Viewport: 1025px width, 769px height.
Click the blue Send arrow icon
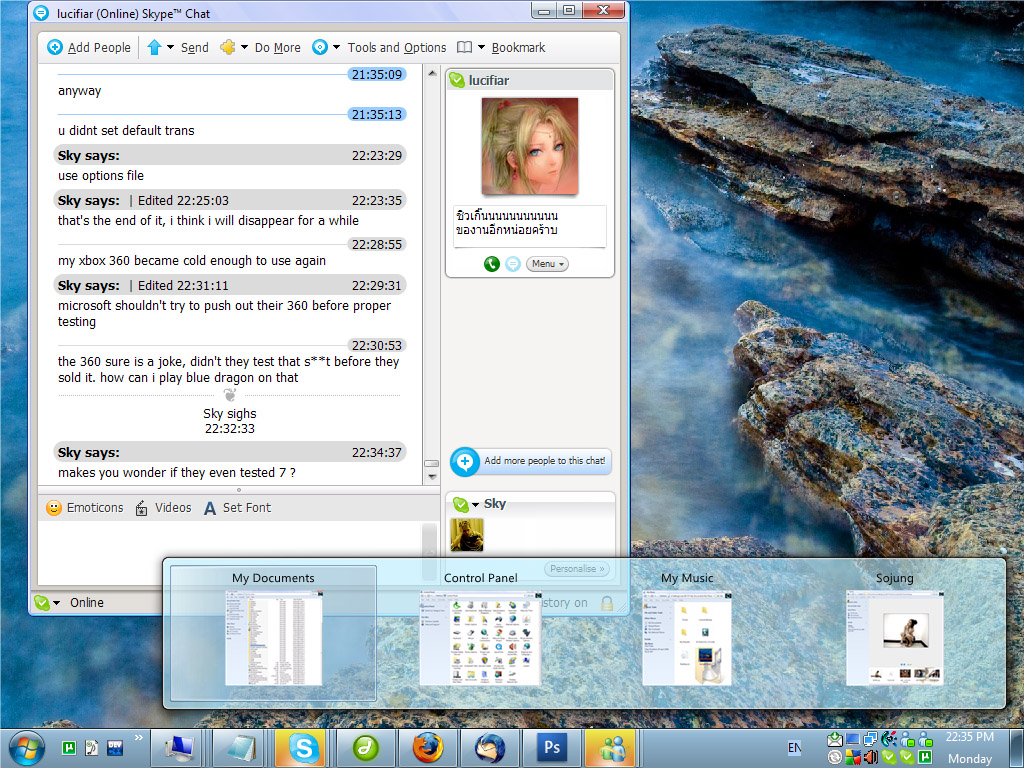[154, 47]
